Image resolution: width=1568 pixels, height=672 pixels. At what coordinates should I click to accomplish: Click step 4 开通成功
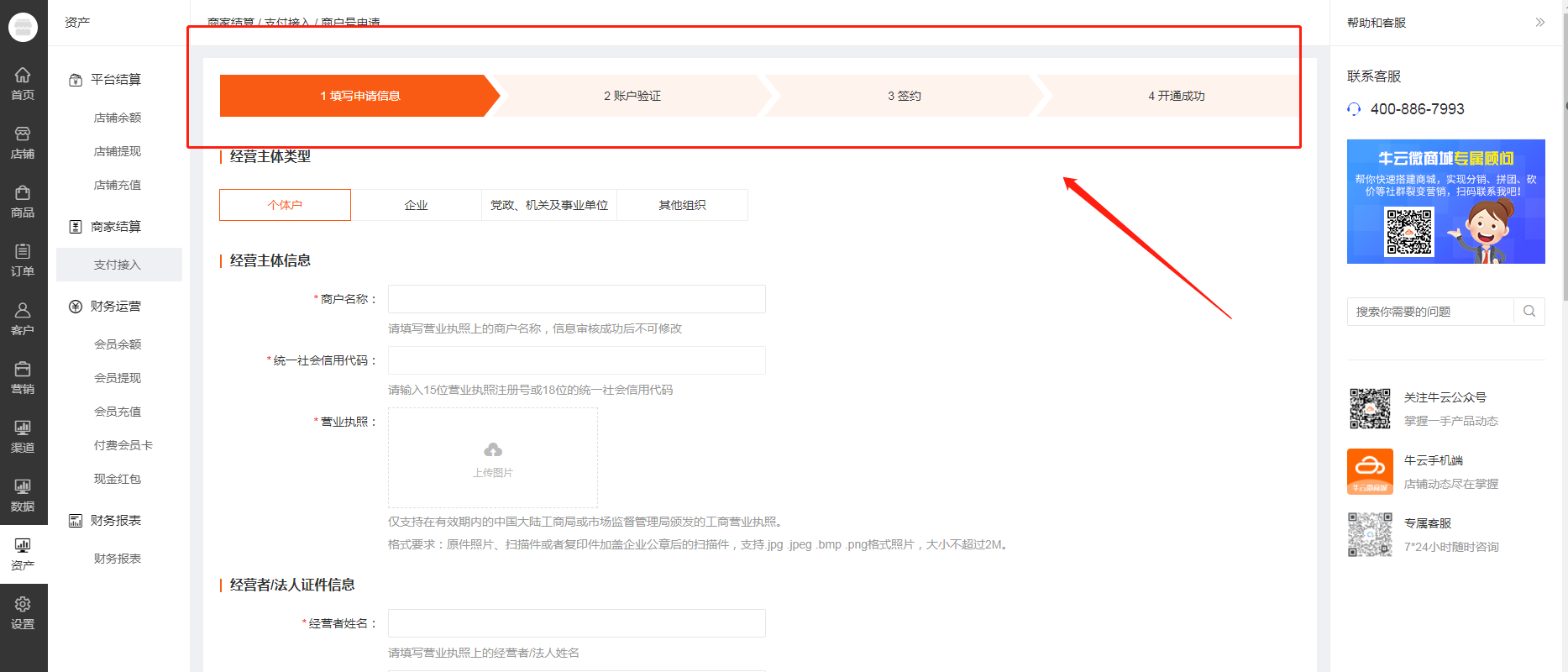tap(1177, 96)
